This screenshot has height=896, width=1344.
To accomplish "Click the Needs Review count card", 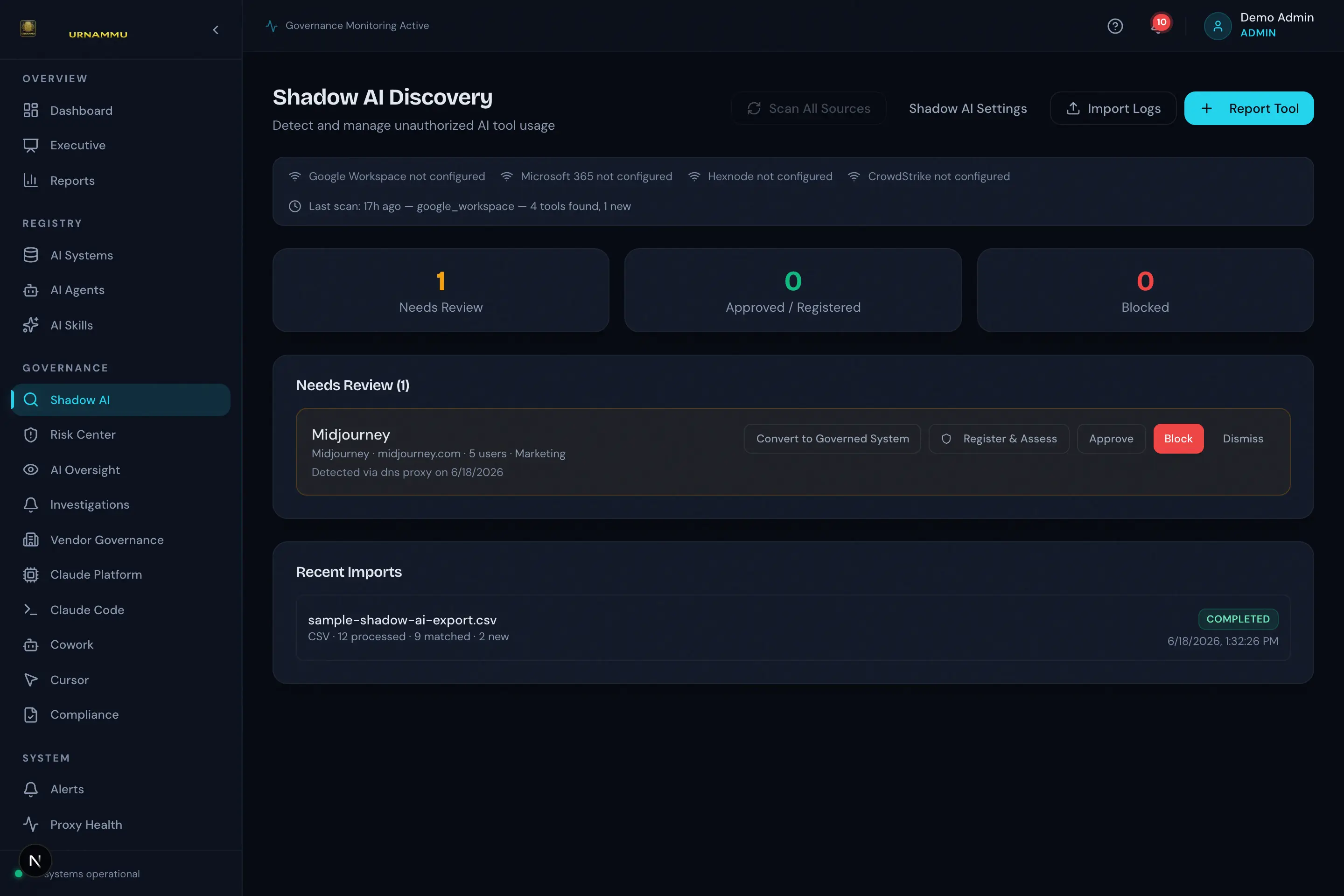I will pyautogui.click(x=441, y=290).
